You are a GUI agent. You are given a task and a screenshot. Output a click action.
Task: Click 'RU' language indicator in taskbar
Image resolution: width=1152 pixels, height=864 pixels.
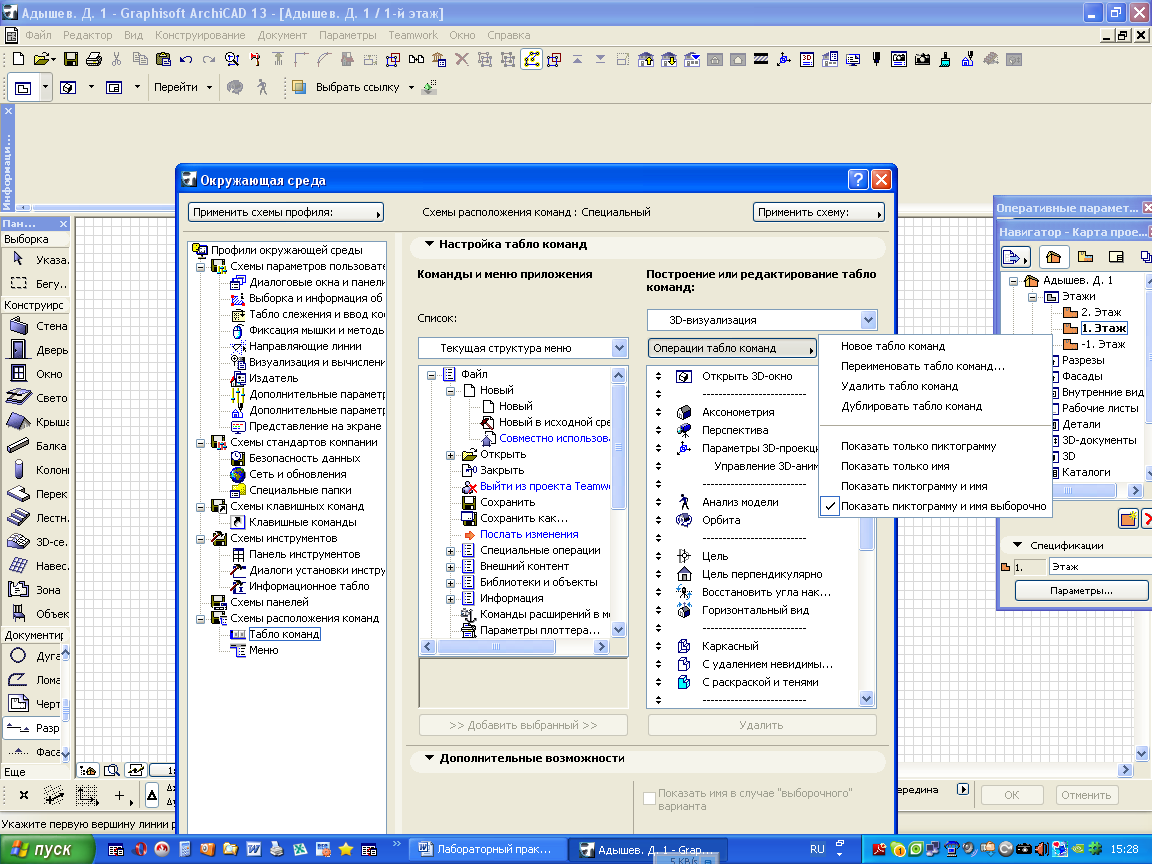[817, 849]
